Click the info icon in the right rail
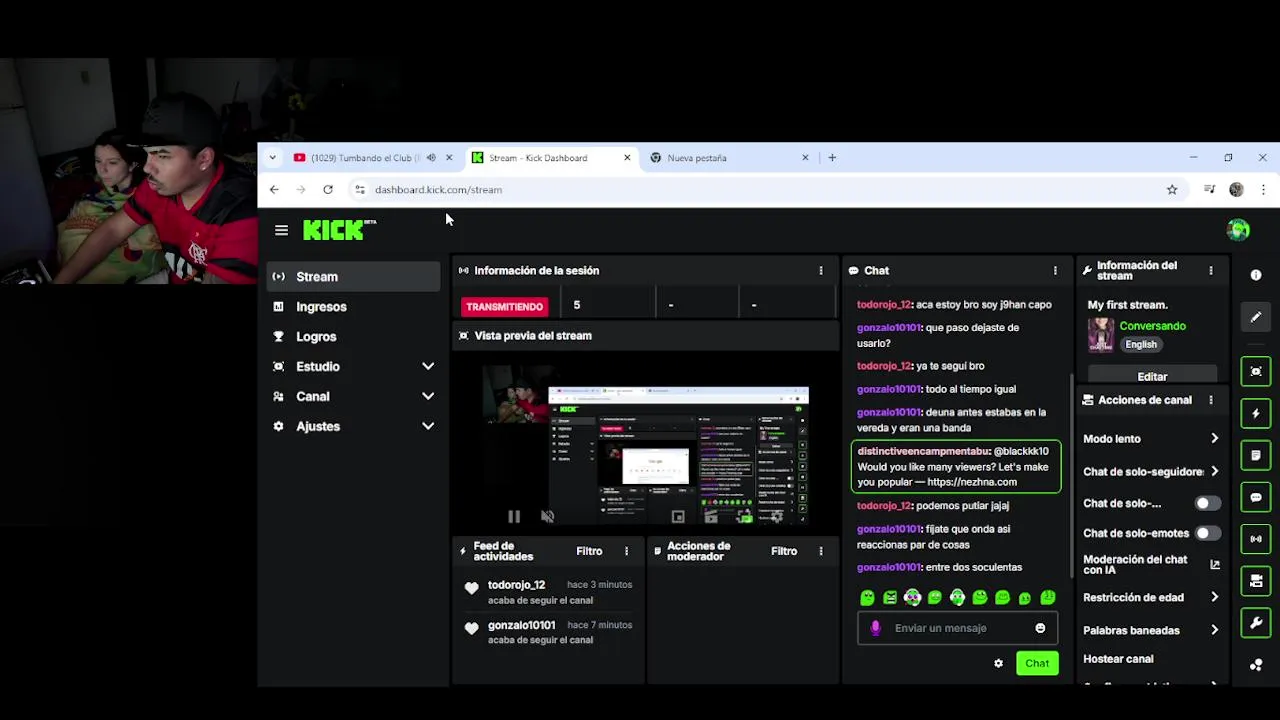Viewport: 1280px width, 720px height. pyautogui.click(x=1256, y=275)
